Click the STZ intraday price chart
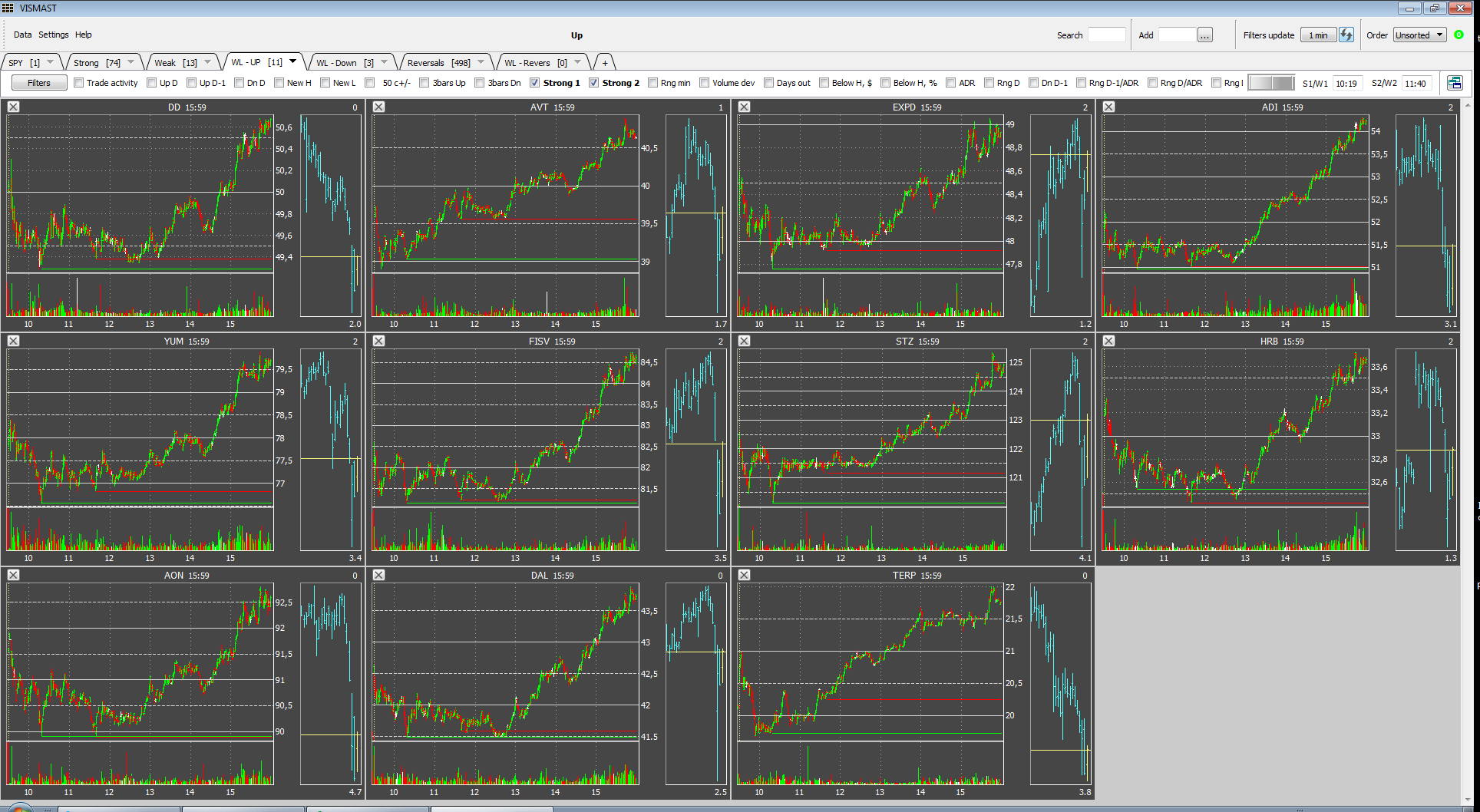Image resolution: width=1480 pixels, height=812 pixels. click(871, 427)
